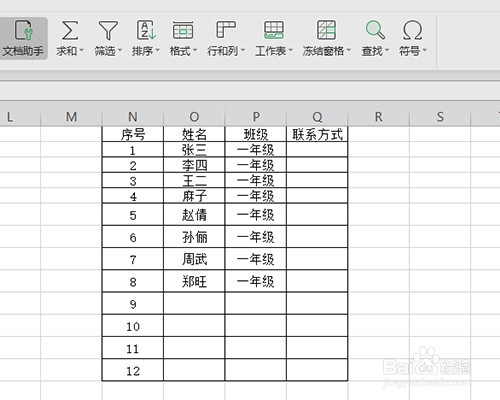The width and height of the screenshot is (500, 400).
Task: Select the 一年级 cell in 张三's row
Action: (x=256, y=150)
